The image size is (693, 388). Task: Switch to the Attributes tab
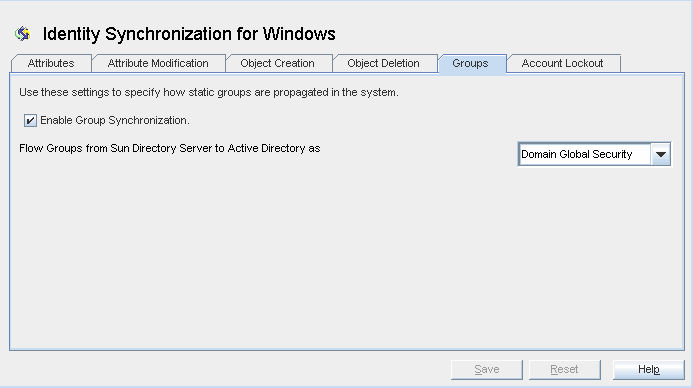[x=51, y=63]
